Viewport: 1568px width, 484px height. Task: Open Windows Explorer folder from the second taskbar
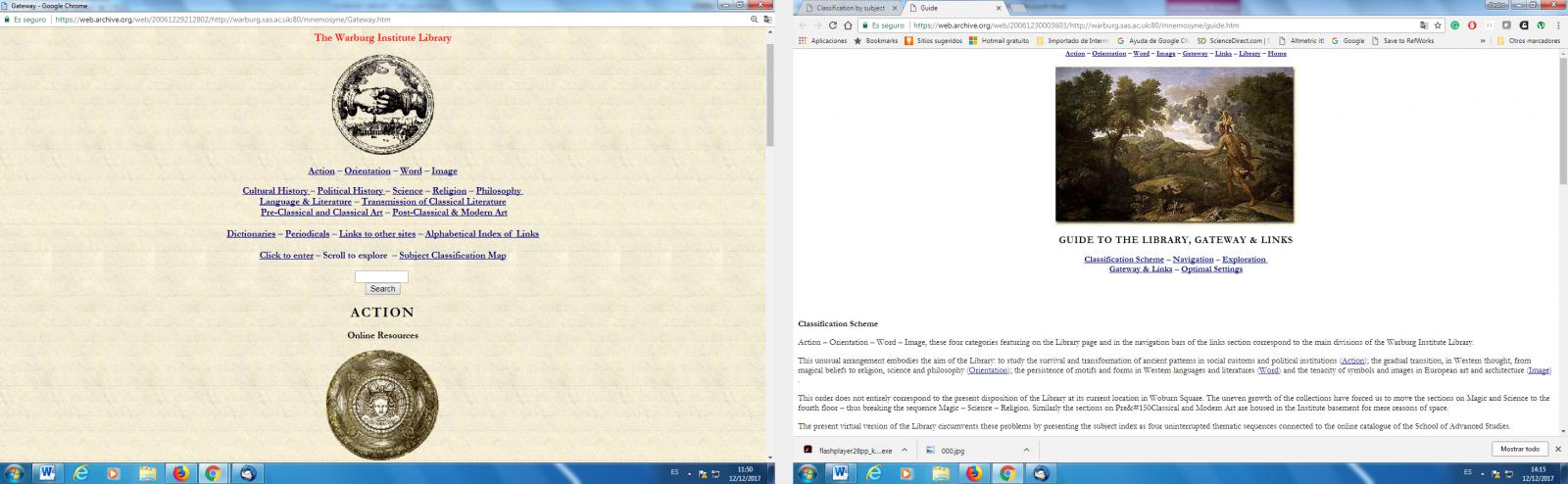(943, 473)
